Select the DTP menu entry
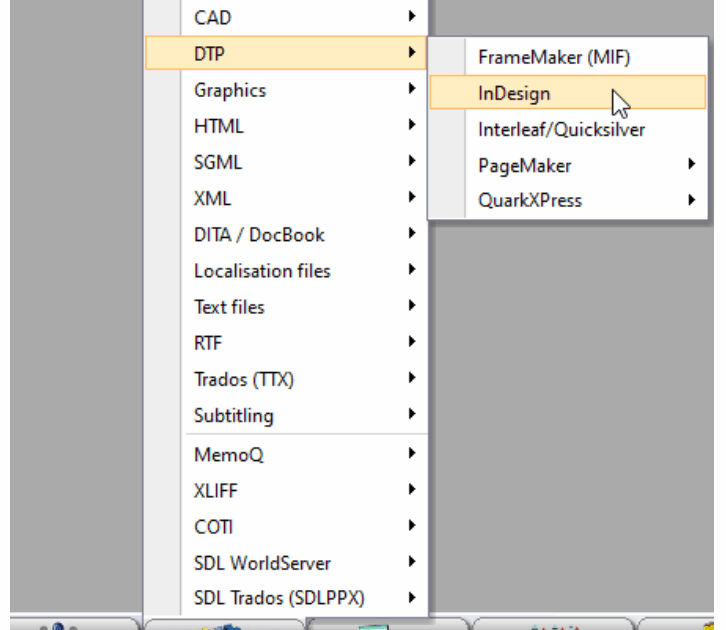The width and height of the screenshot is (726, 630). pyautogui.click(x=286, y=53)
